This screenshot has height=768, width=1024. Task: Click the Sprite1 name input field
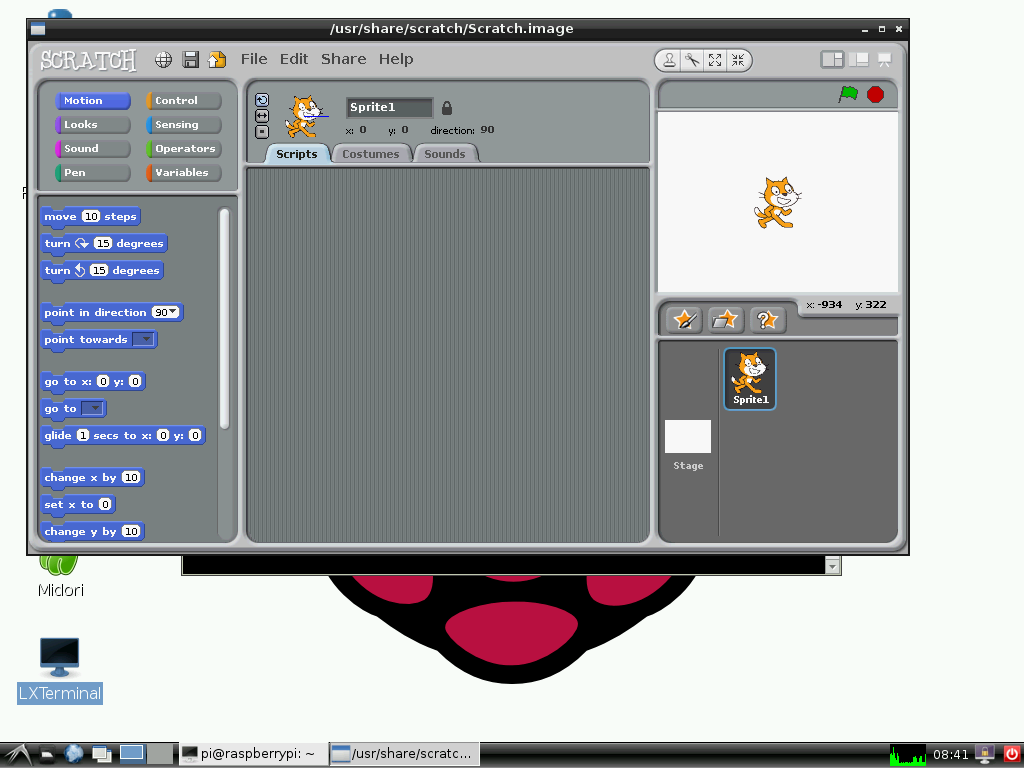tap(389, 108)
